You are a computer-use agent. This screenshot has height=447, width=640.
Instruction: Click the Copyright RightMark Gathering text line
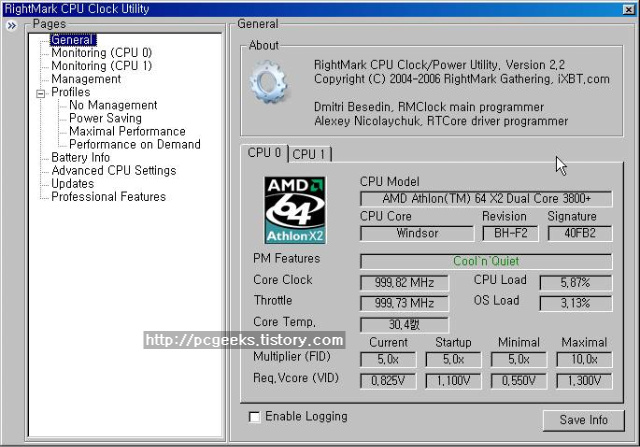click(462, 79)
